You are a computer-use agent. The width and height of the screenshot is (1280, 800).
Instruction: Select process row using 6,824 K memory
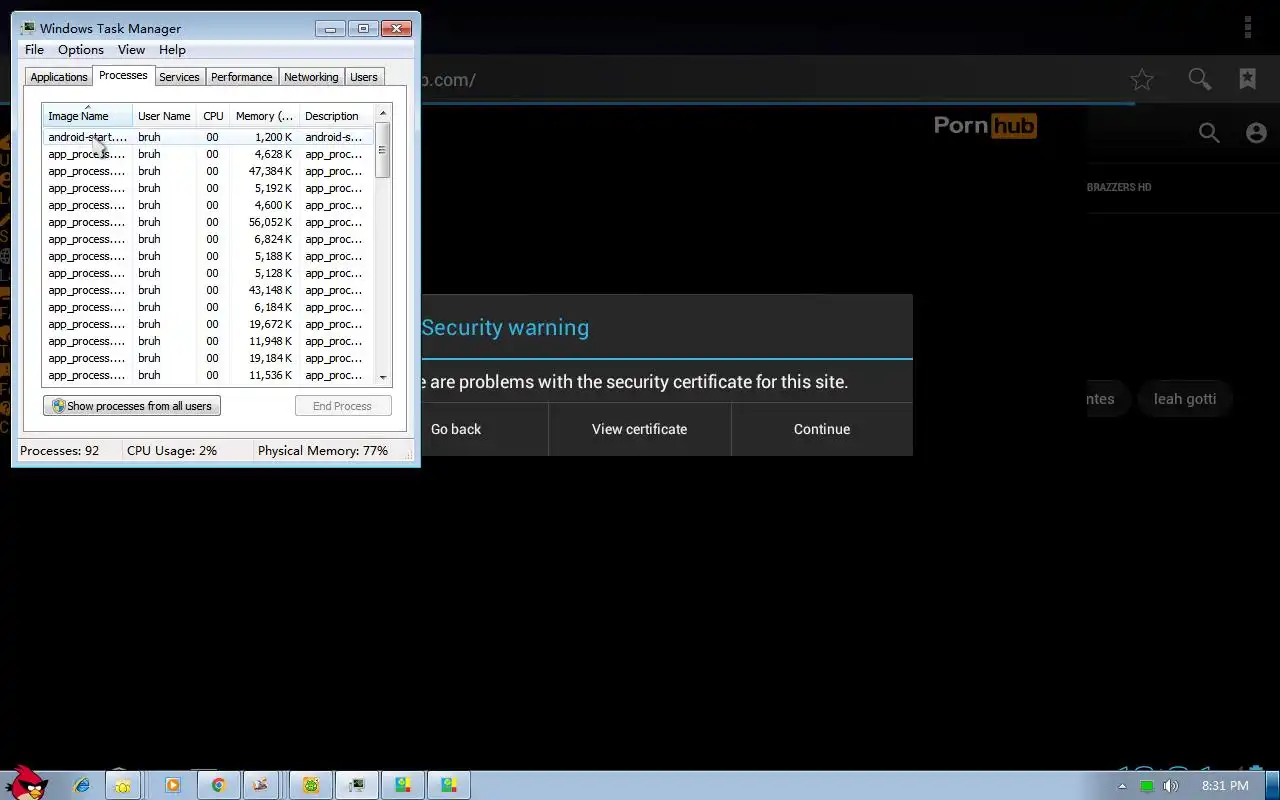[208, 239]
